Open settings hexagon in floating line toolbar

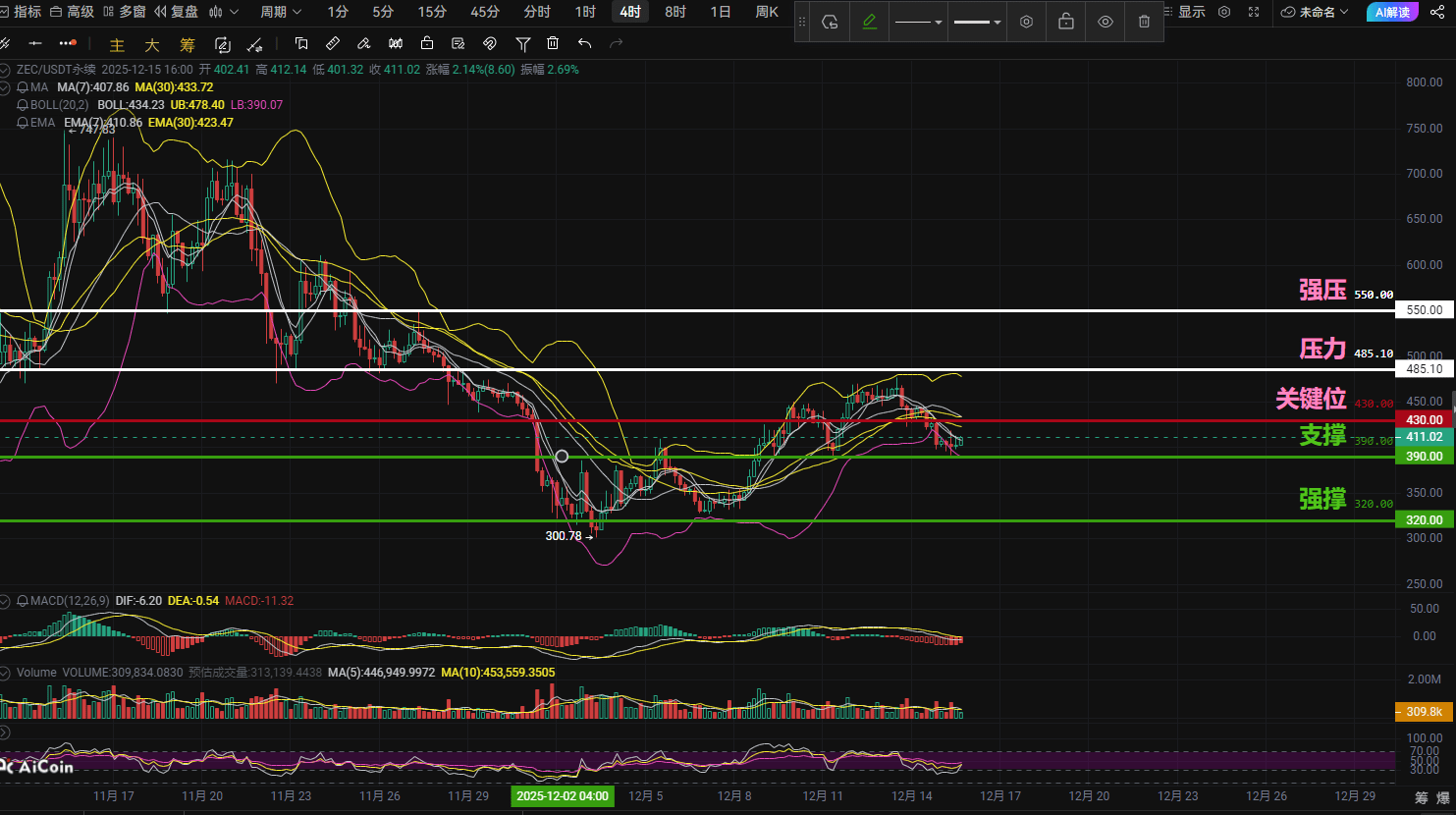click(x=1026, y=22)
